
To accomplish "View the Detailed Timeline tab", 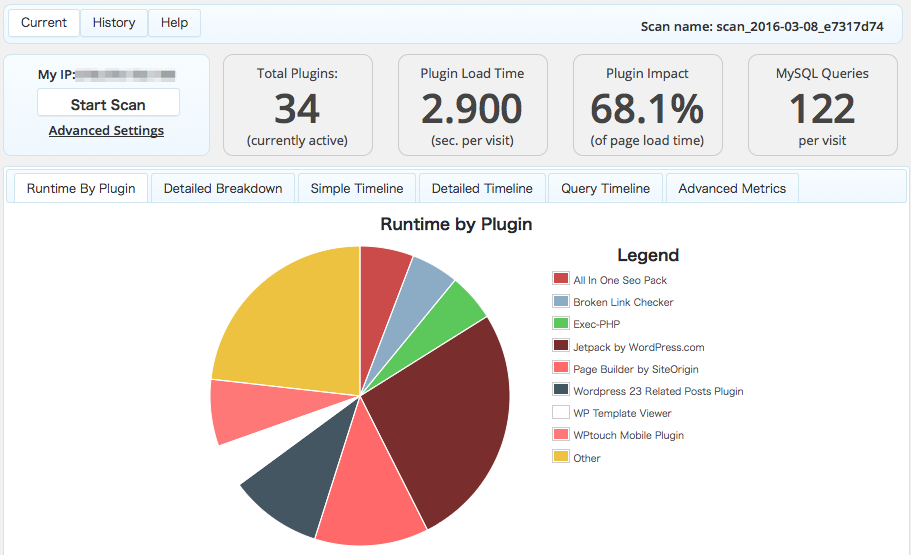I will click(482, 188).
